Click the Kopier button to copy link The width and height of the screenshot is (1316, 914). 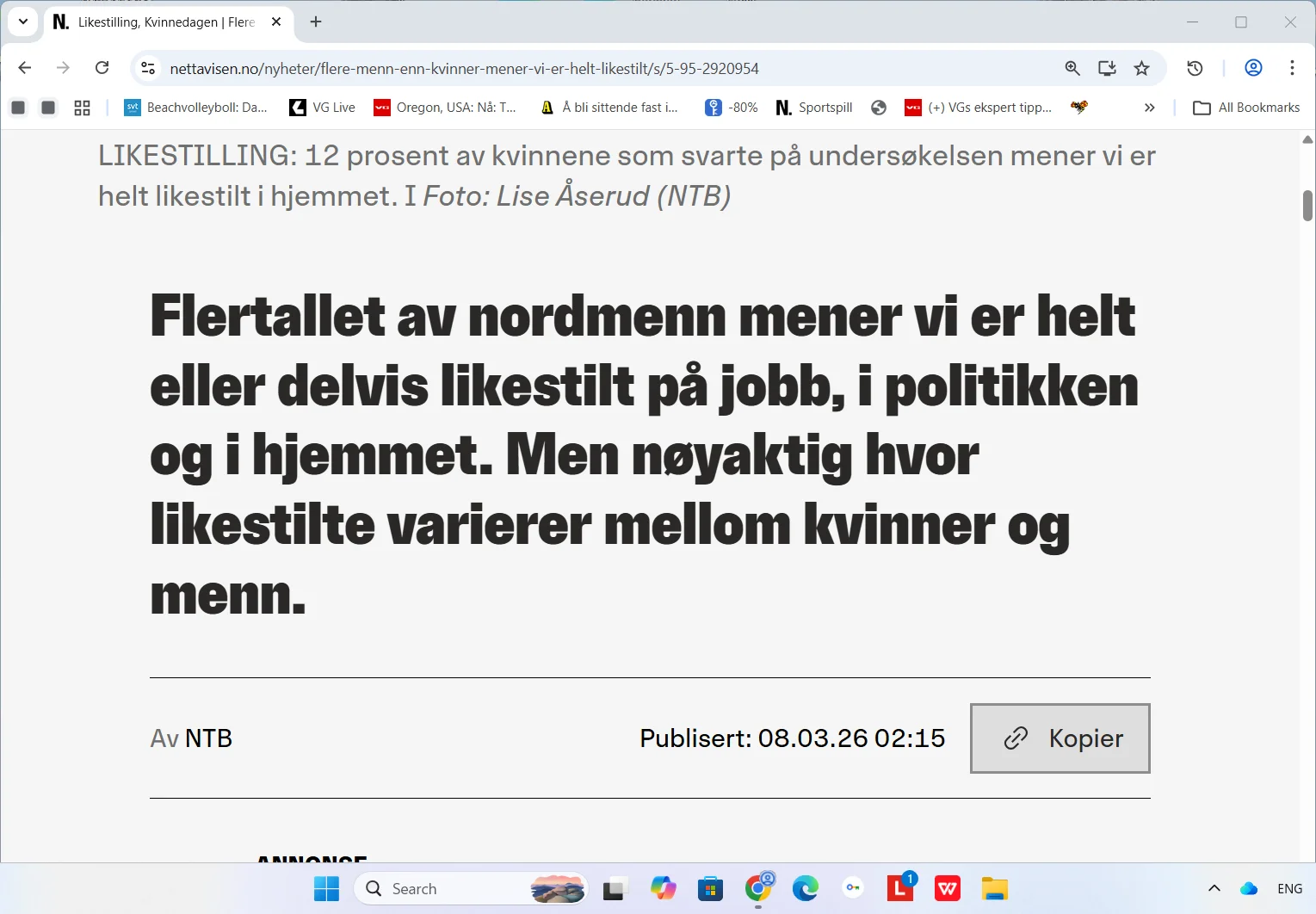pos(1060,738)
